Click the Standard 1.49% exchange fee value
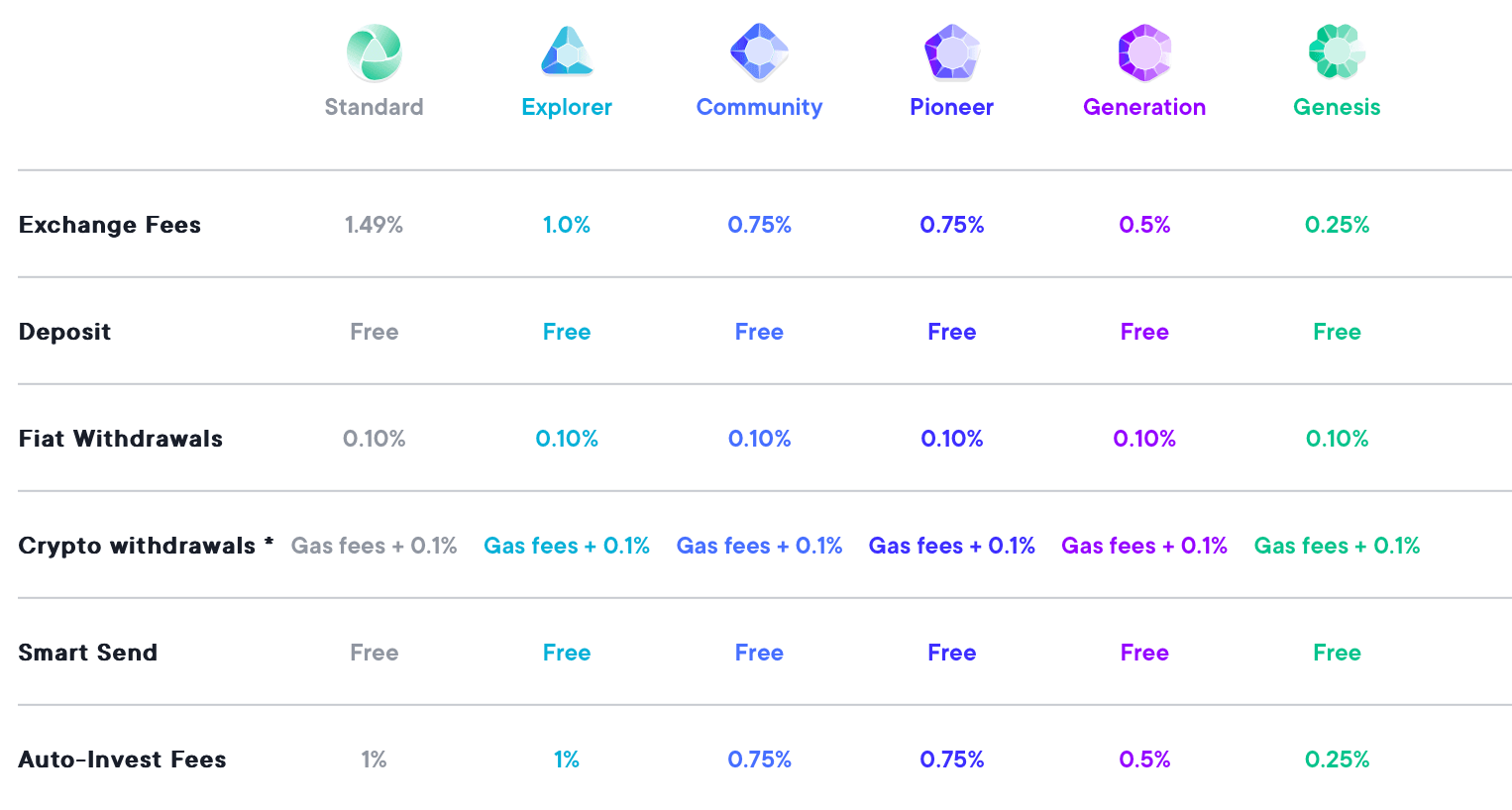 click(374, 225)
